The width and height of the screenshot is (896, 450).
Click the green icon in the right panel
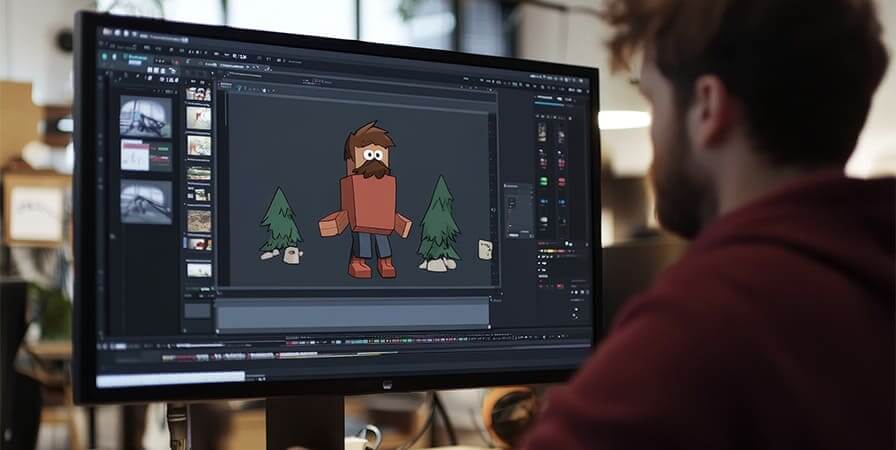pos(543,182)
